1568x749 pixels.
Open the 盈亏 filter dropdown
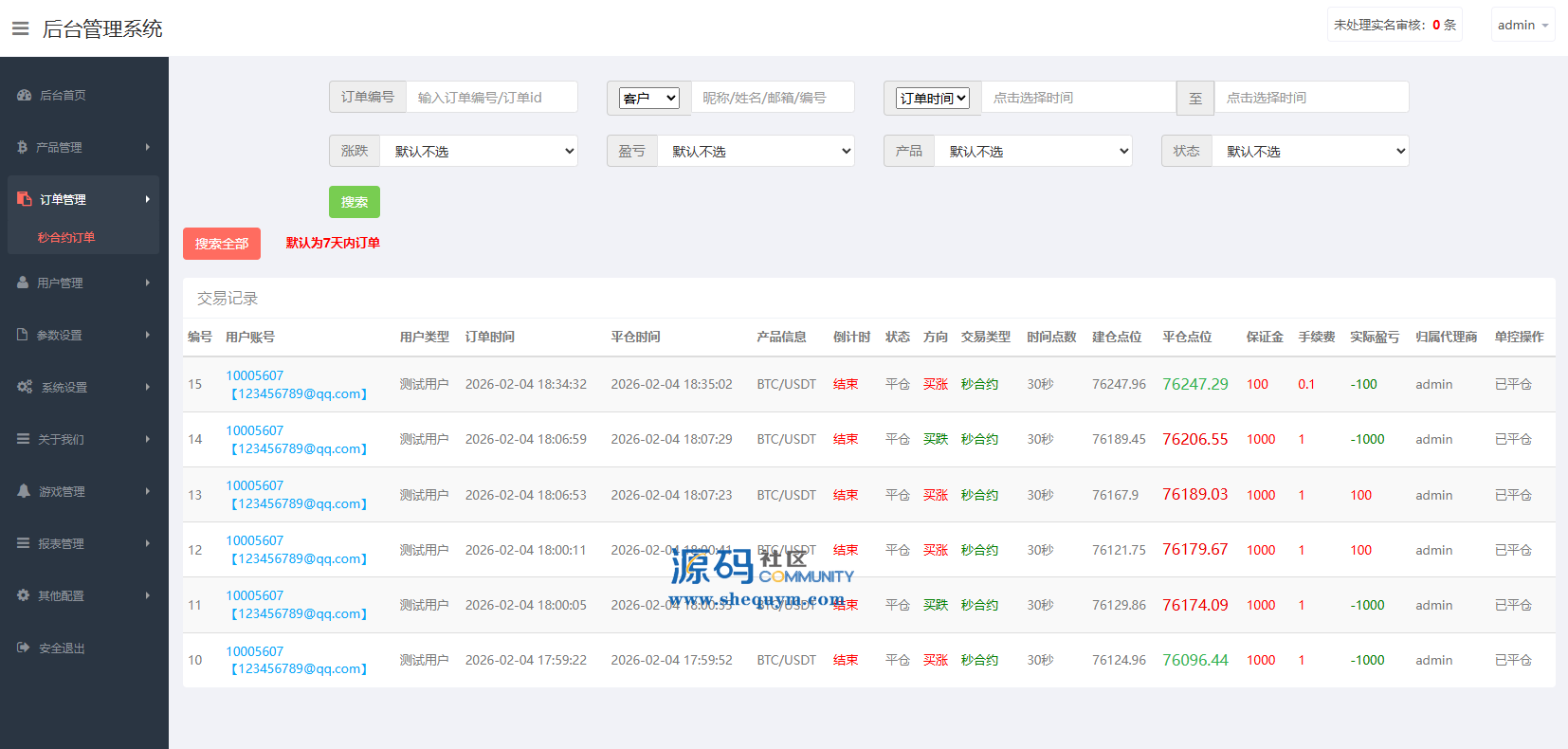(x=756, y=152)
